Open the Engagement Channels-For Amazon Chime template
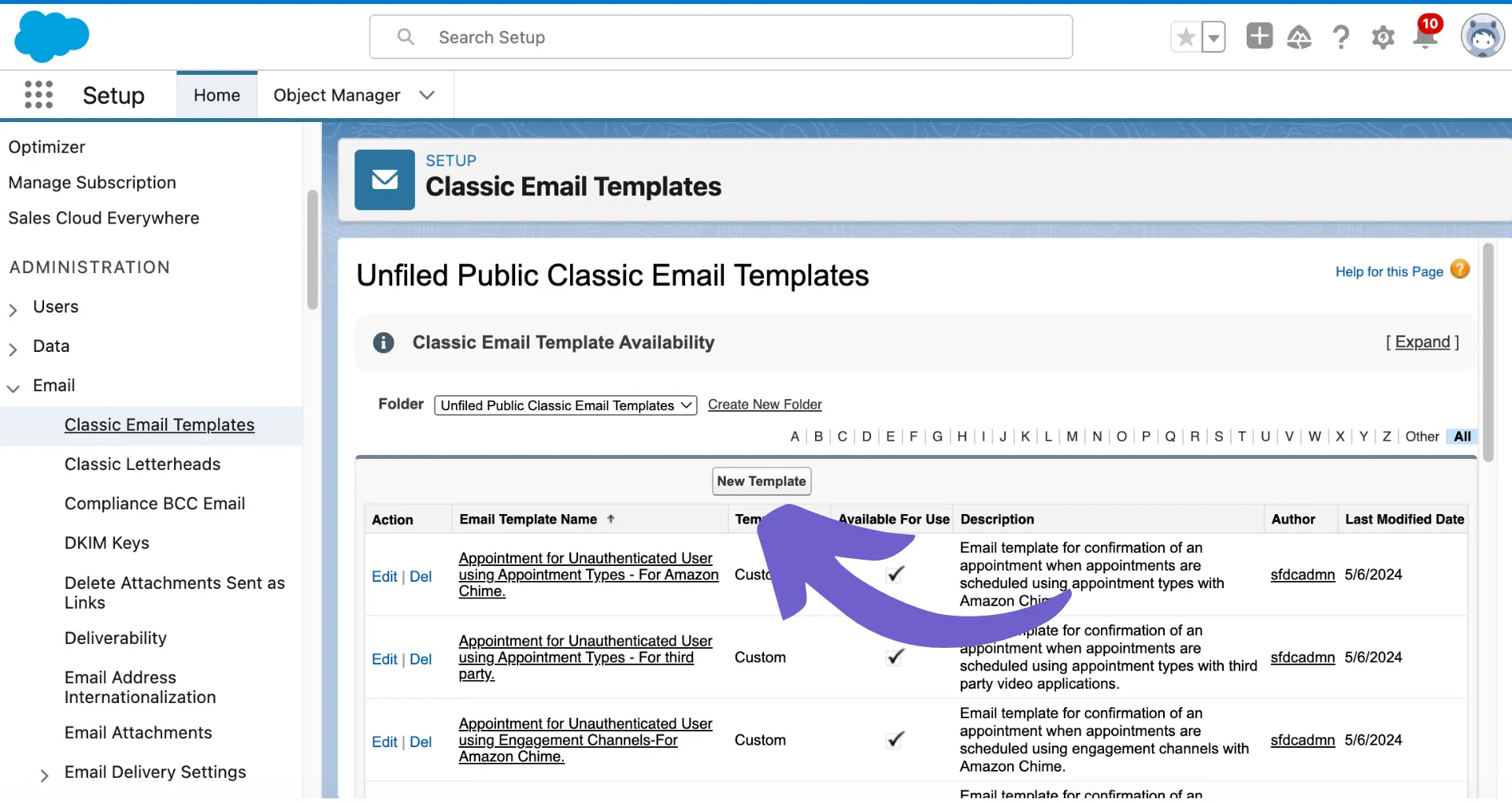Image resolution: width=1512 pixels, height=803 pixels. pos(585,740)
